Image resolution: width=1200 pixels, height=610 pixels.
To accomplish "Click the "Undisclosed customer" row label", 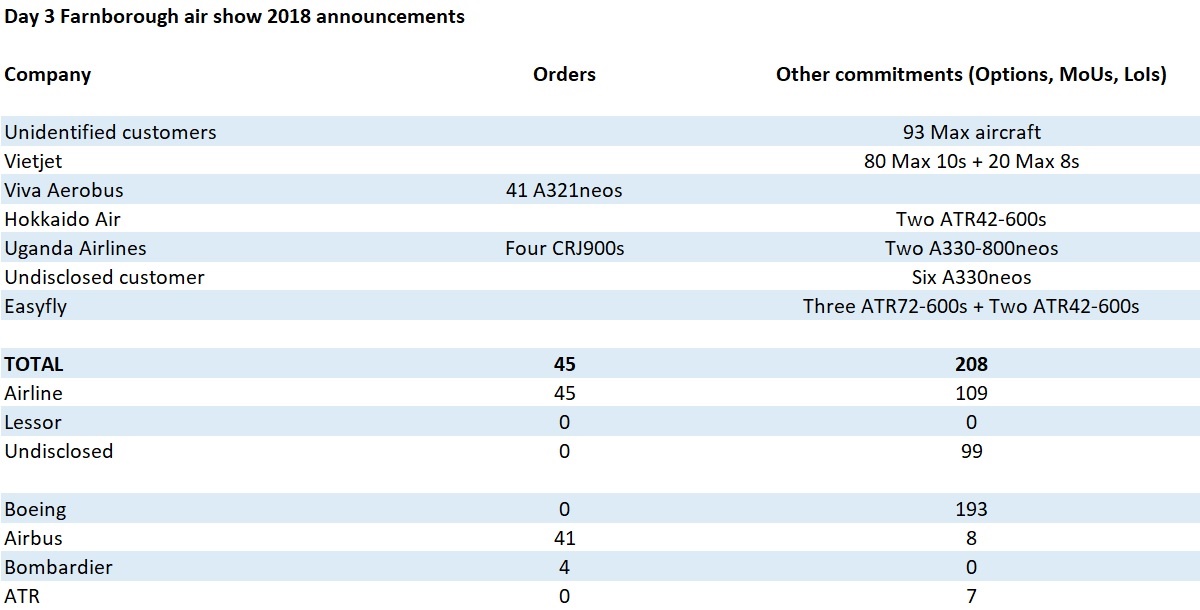I will point(104,277).
